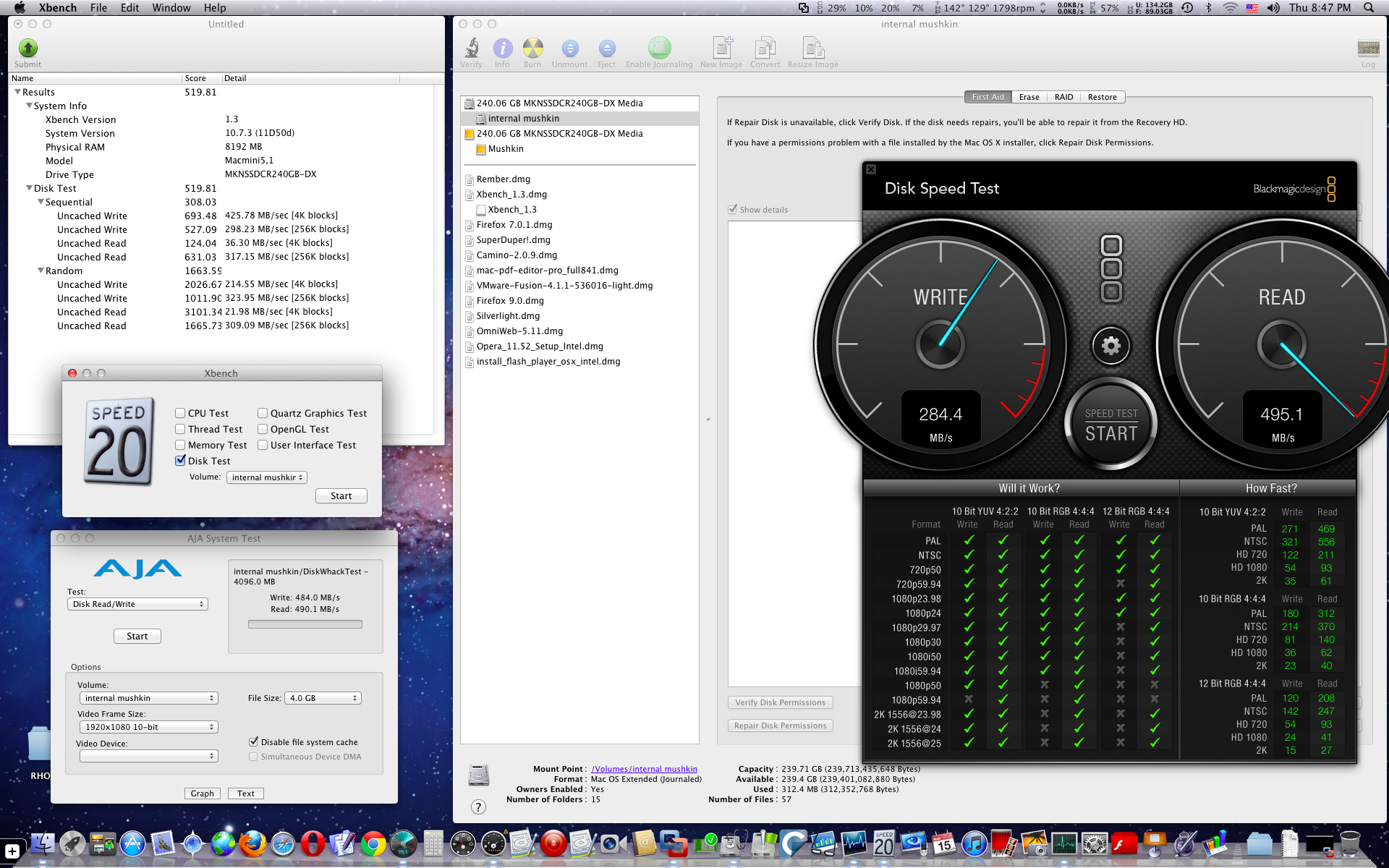Image resolution: width=1389 pixels, height=868 pixels.
Task: Open the Window menu in menu bar
Action: tap(171, 8)
